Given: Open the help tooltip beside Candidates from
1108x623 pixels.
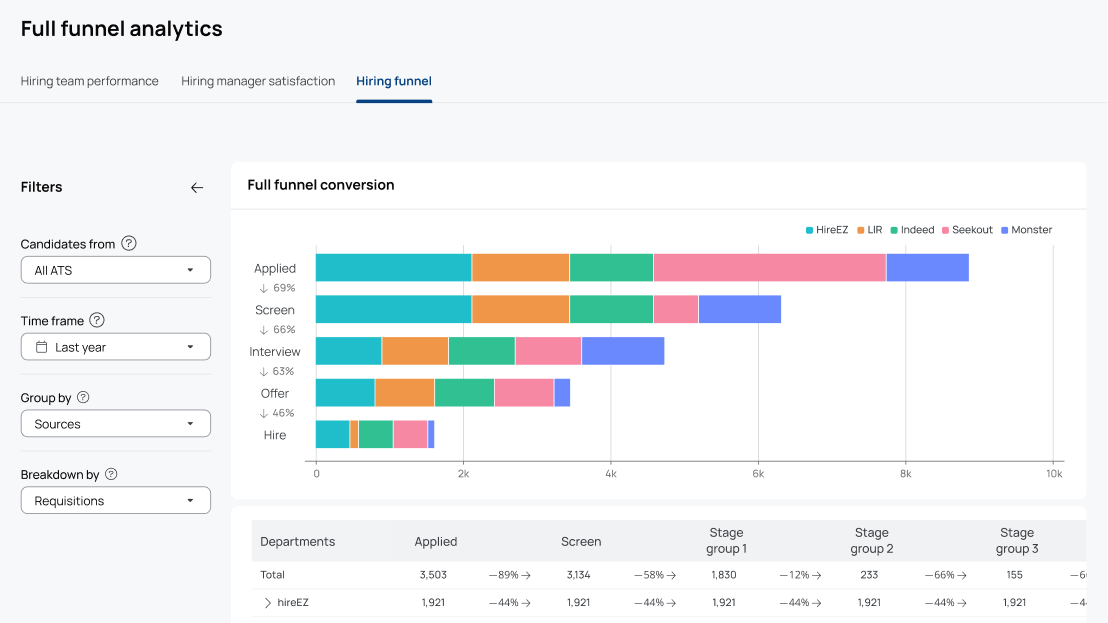Looking at the screenshot, I should click(129, 244).
